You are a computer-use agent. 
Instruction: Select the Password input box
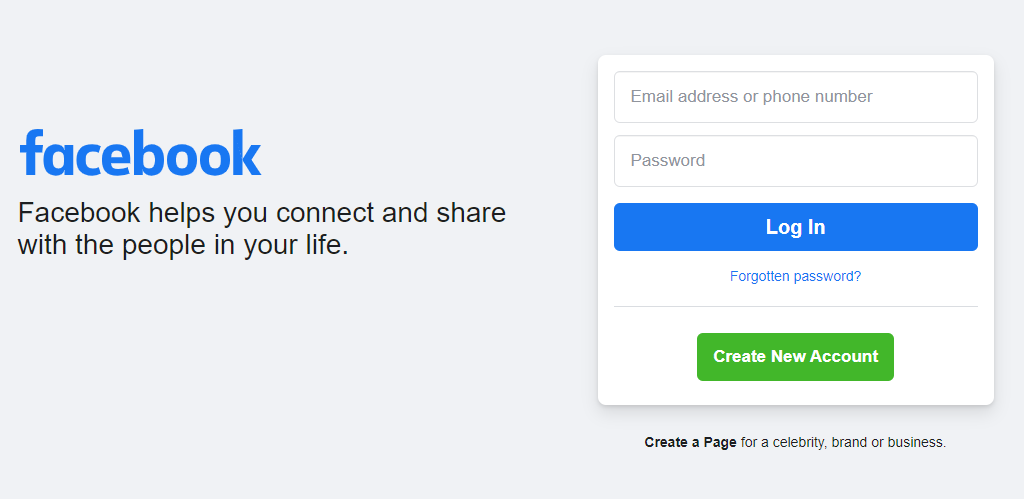(795, 161)
